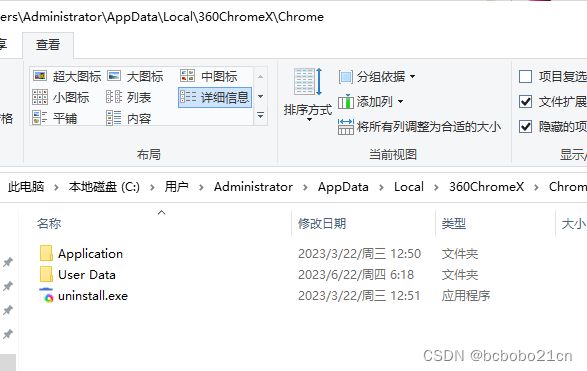This screenshot has width=587, height=371.
Task: Expand chevron after Local breadcrumb
Action: (436, 187)
